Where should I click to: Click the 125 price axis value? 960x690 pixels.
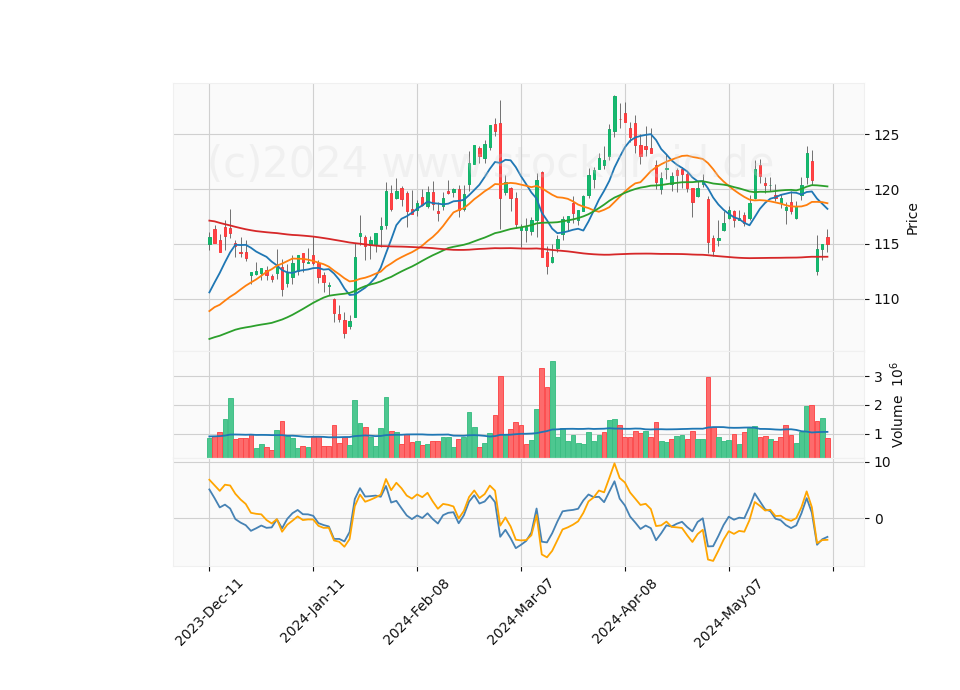click(887, 135)
